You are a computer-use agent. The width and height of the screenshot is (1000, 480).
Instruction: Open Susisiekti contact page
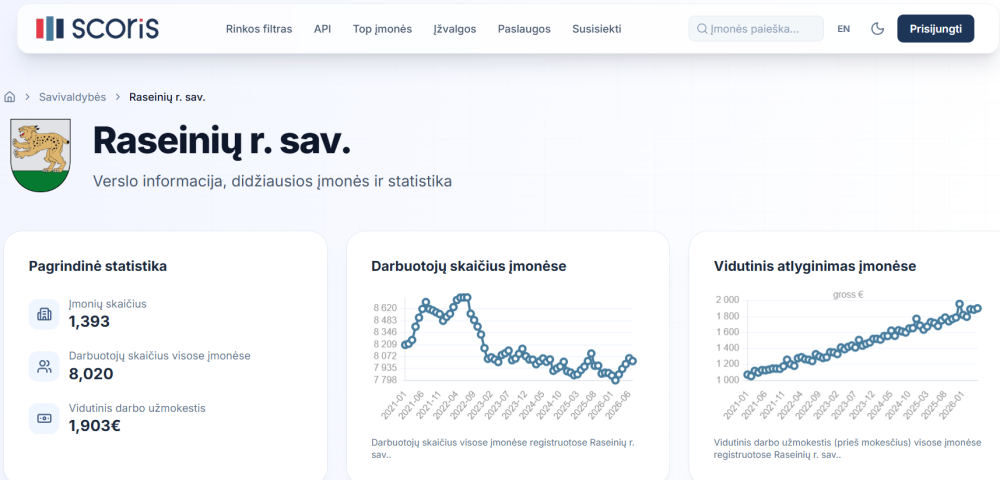tap(596, 29)
